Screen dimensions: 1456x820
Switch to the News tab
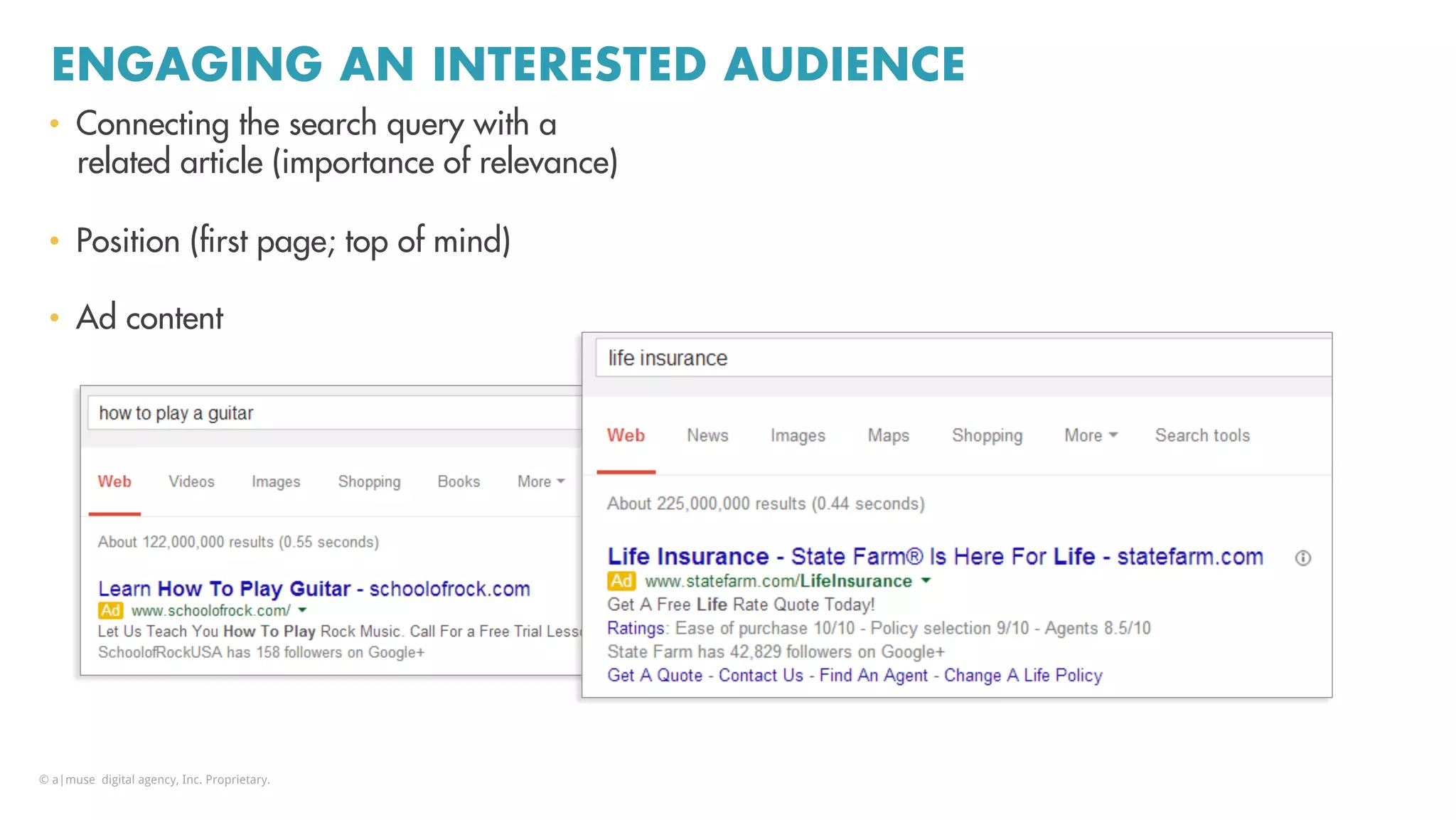[707, 435]
